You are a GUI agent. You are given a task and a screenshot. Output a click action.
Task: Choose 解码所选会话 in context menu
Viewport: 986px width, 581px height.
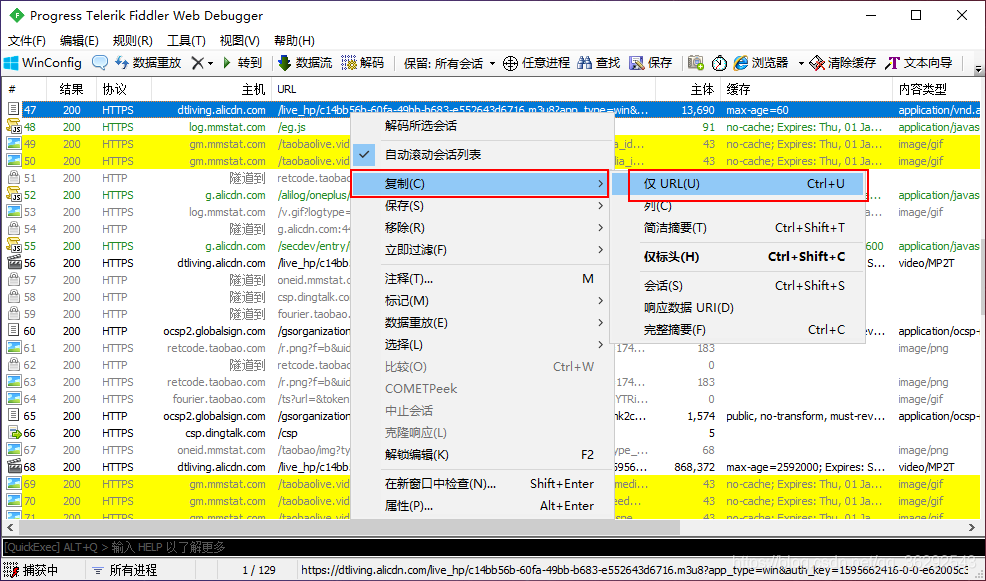click(482, 126)
